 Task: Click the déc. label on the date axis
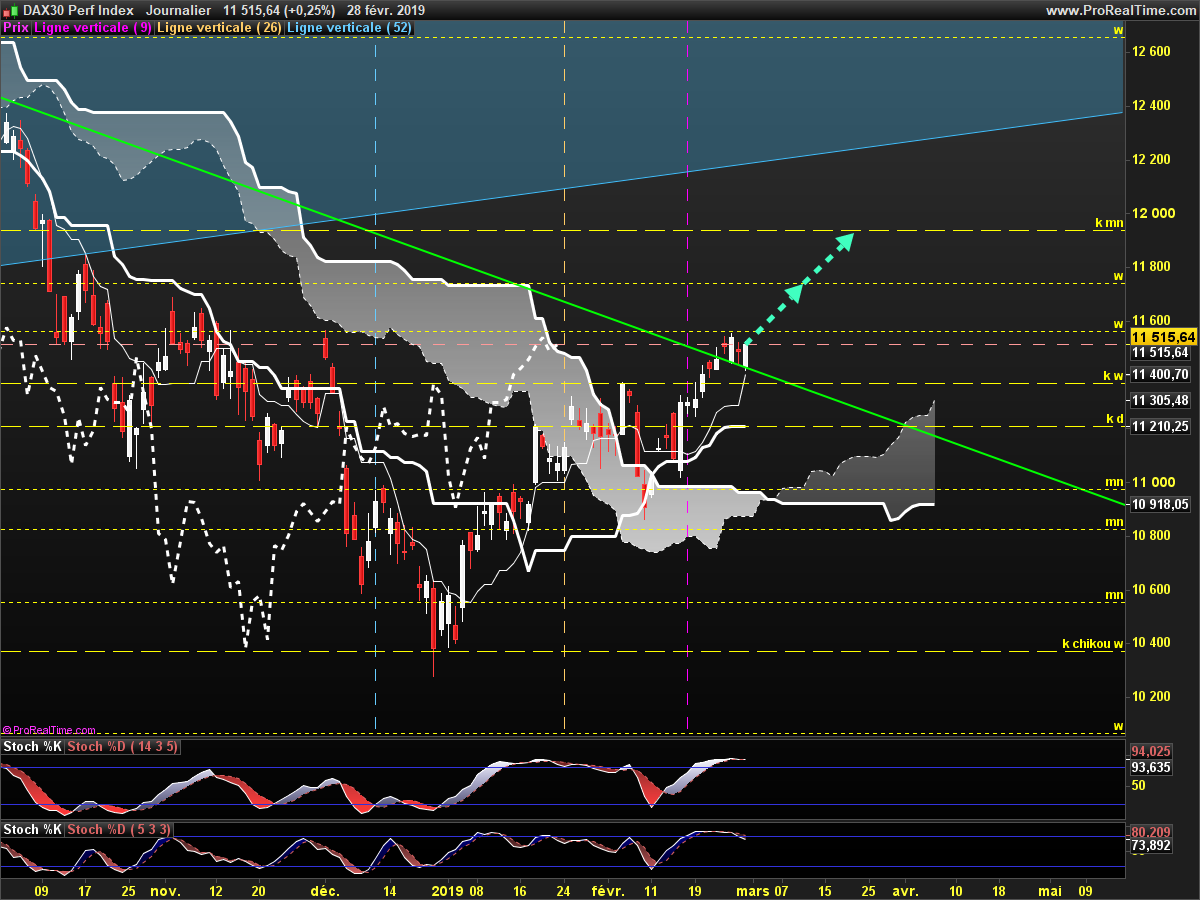[x=324, y=889]
